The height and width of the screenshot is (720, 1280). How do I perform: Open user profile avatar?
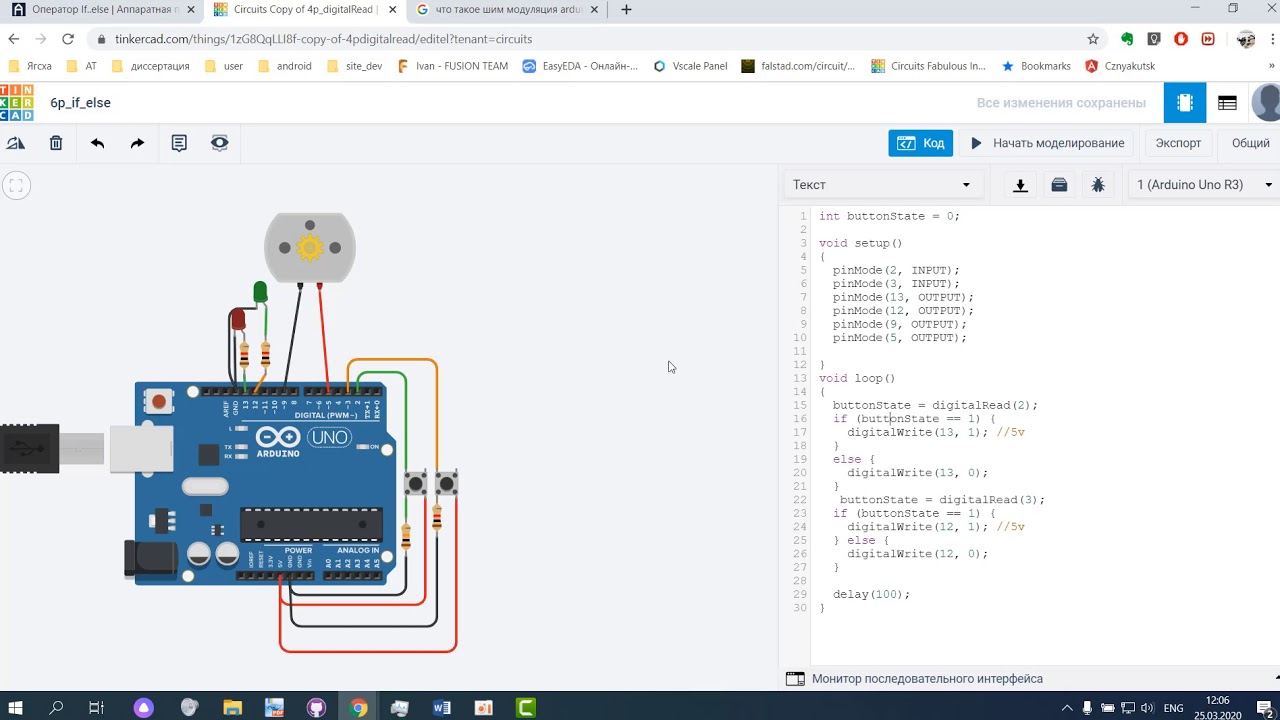(1266, 103)
